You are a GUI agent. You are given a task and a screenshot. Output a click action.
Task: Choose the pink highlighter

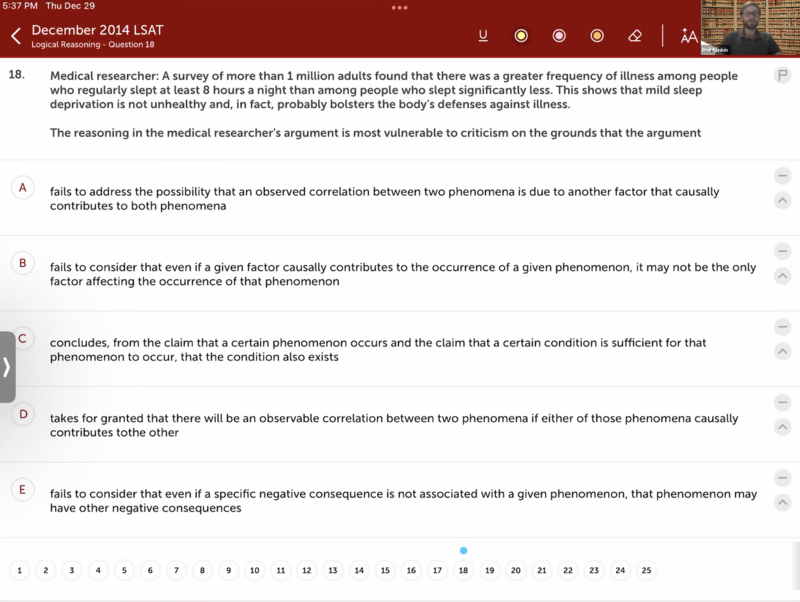[559, 36]
